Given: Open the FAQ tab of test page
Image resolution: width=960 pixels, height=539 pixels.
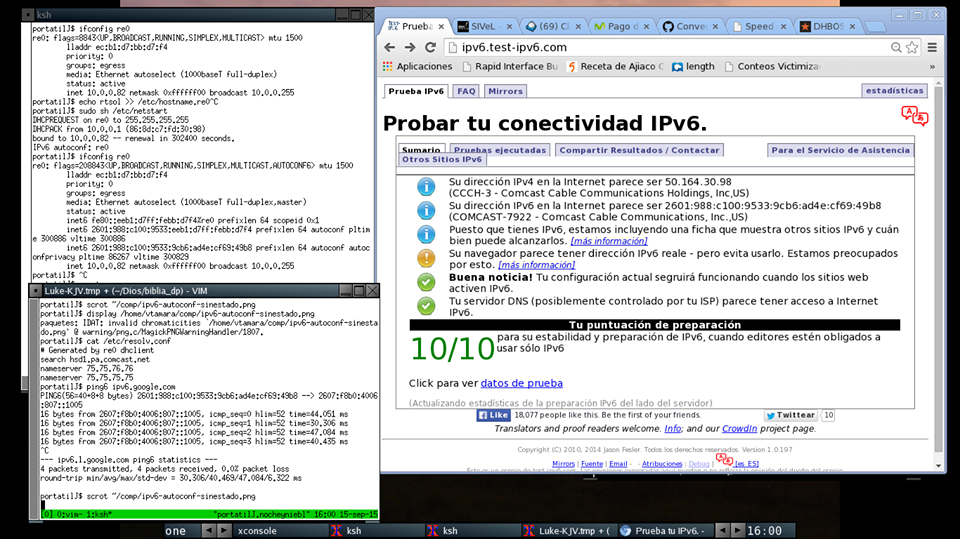Looking at the screenshot, I should 466,91.
